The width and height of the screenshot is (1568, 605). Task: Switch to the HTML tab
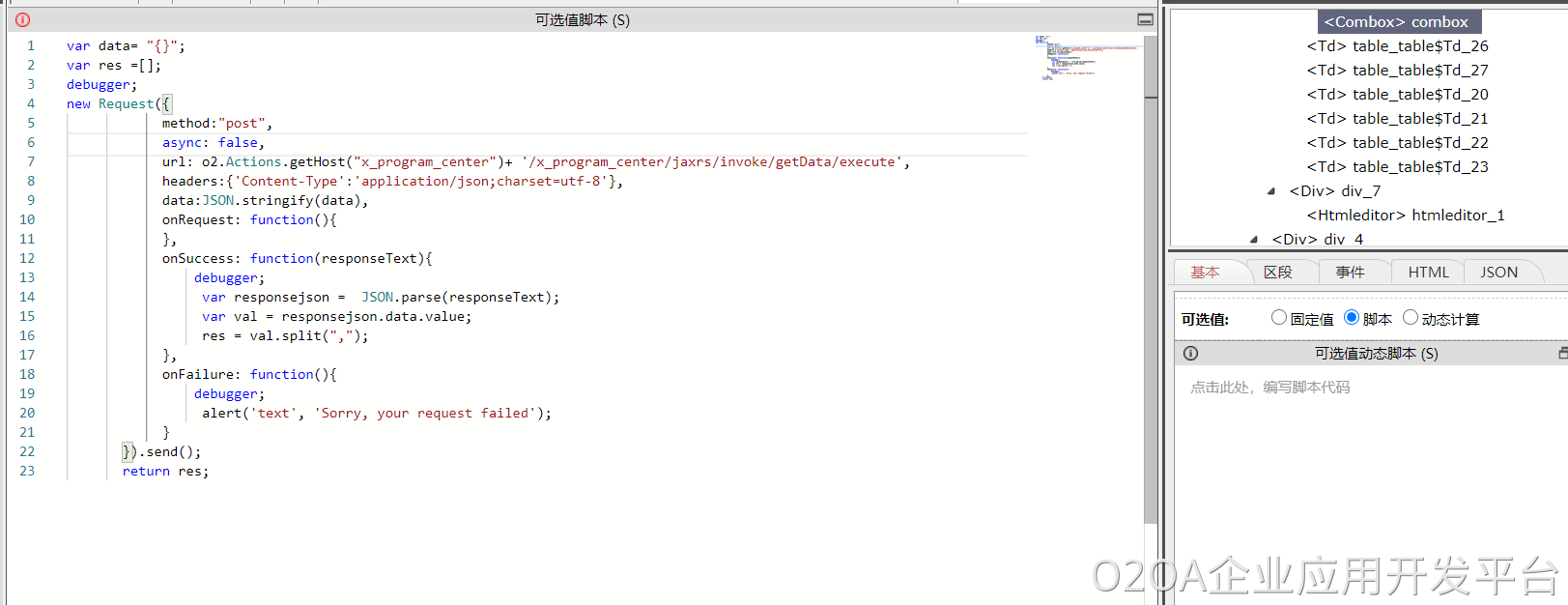click(1428, 273)
